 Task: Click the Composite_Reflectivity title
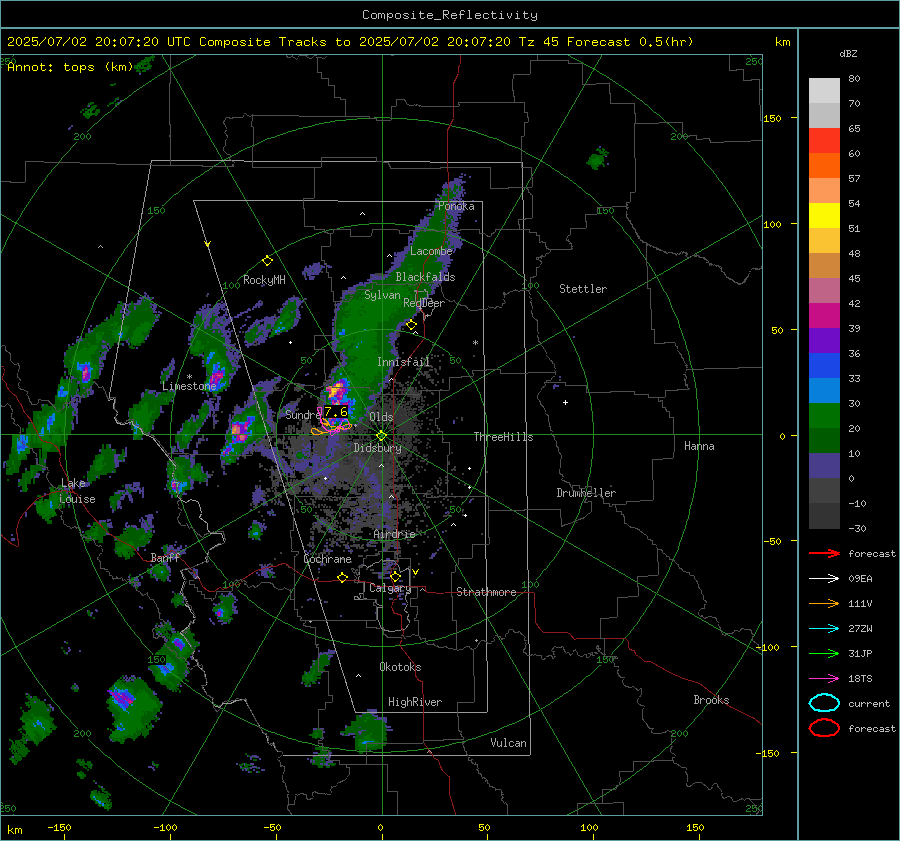tap(450, 15)
